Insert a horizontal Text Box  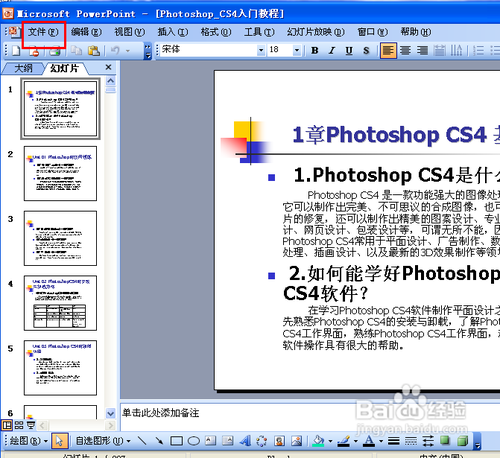pos(211,441)
